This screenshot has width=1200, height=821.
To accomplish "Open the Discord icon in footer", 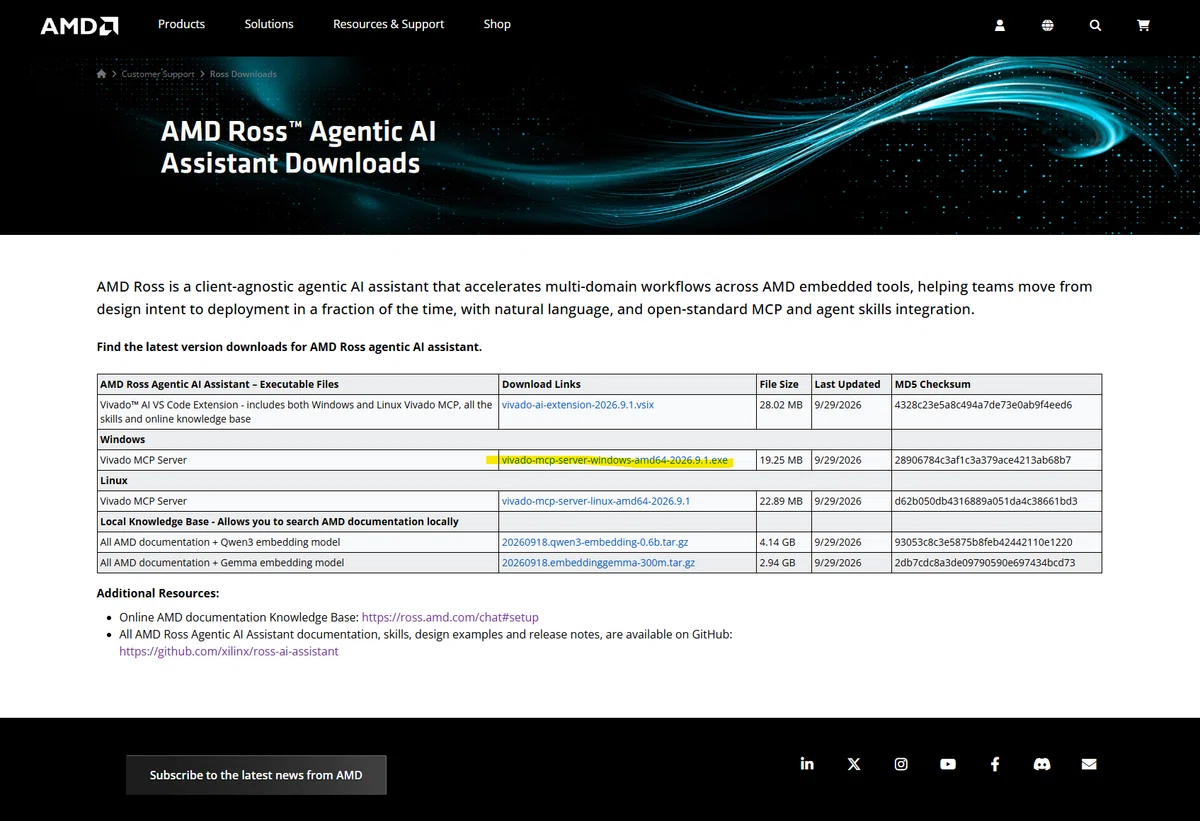I will click(1042, 764).
